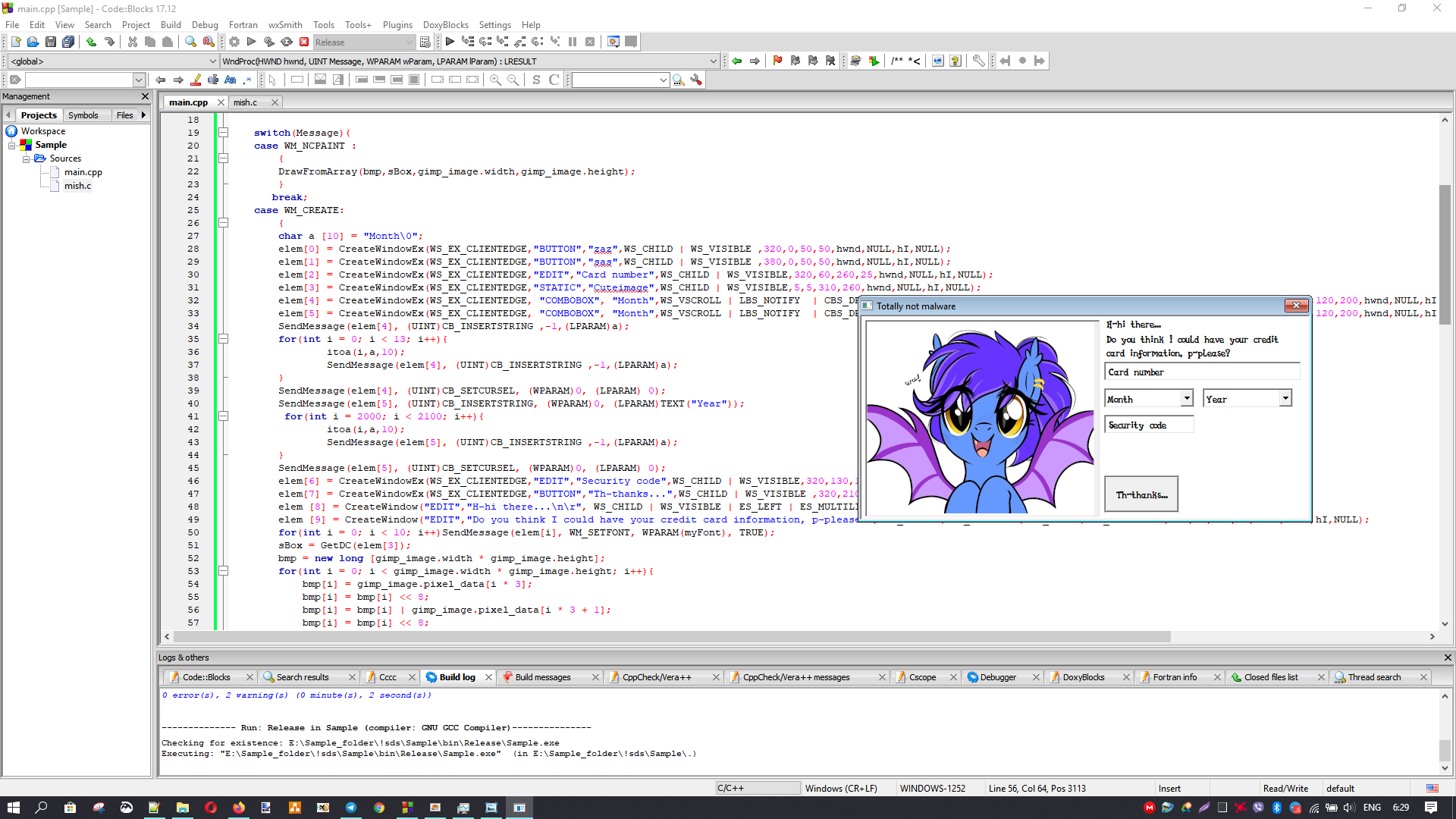
Task: Open Replace with the magnifier R icon
Action: [x=209, y=42]
